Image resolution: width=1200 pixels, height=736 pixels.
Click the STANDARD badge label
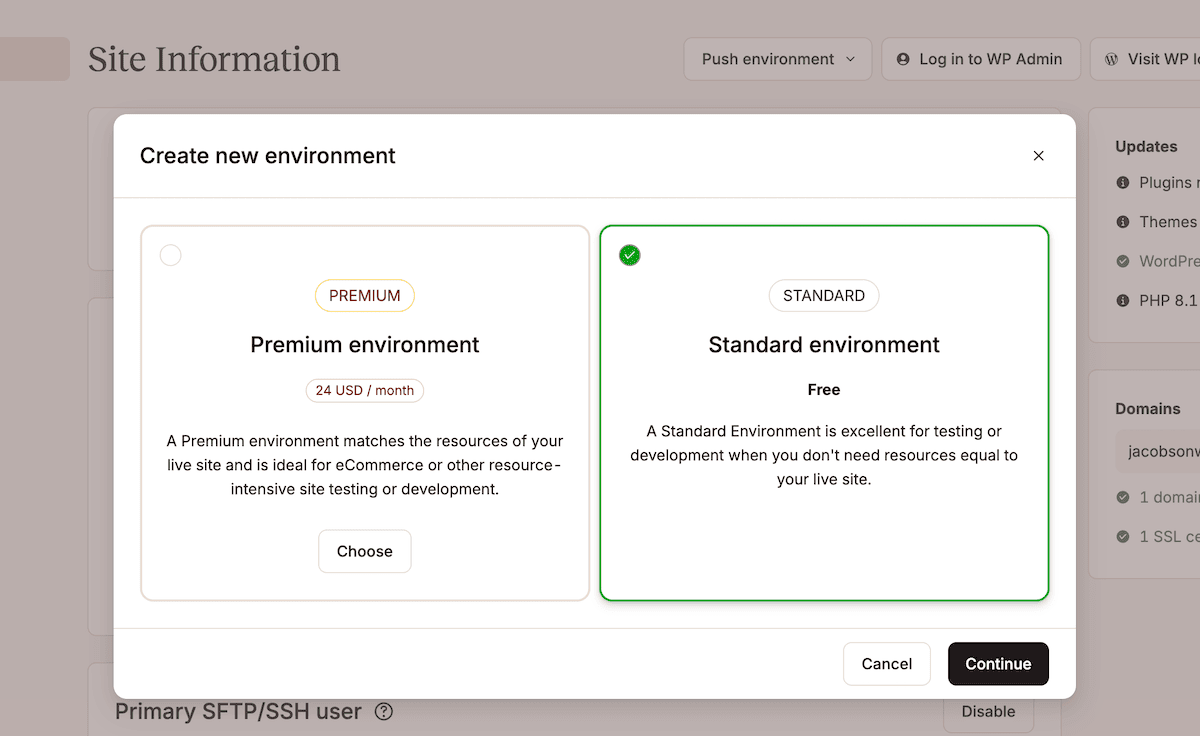824,295
